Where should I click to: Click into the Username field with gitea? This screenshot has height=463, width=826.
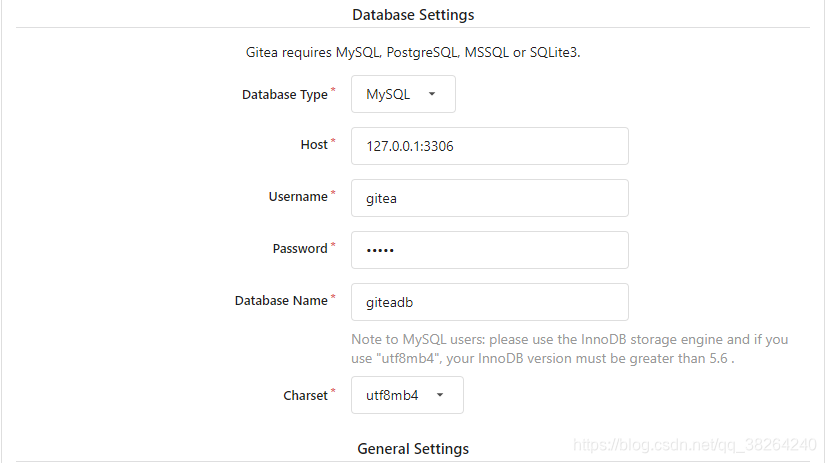click(x=490, y=198)
